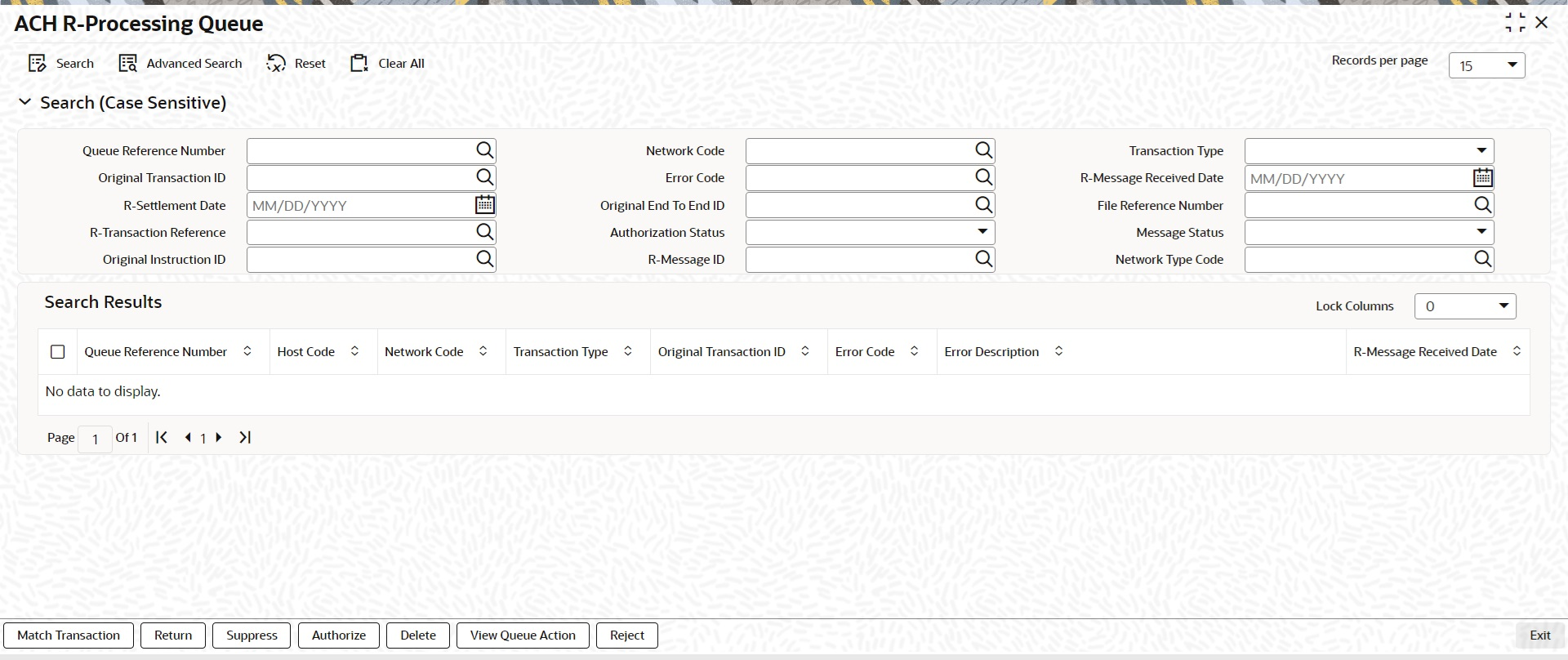1568x660 pixels.
Task: Sort by Original Transaction ID column
Action: [804, 351]
